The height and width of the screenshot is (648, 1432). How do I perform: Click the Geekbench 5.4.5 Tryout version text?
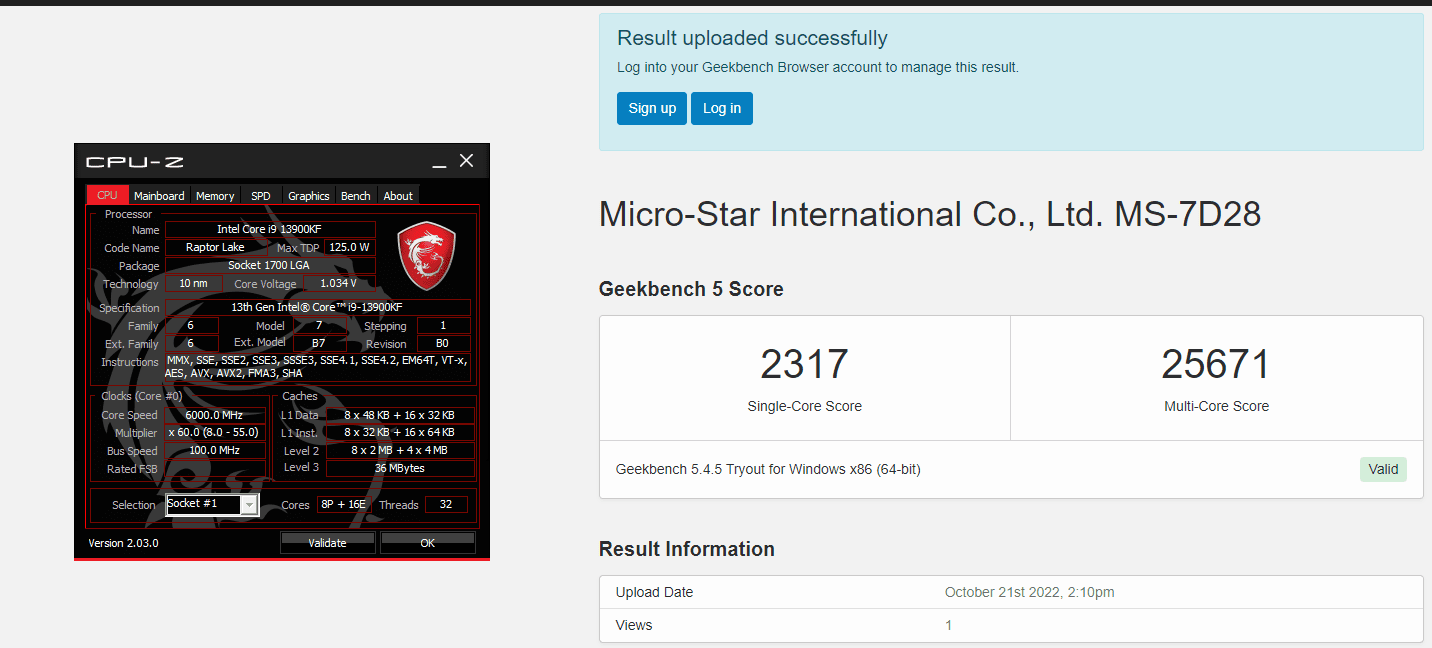tap(768, 469)
